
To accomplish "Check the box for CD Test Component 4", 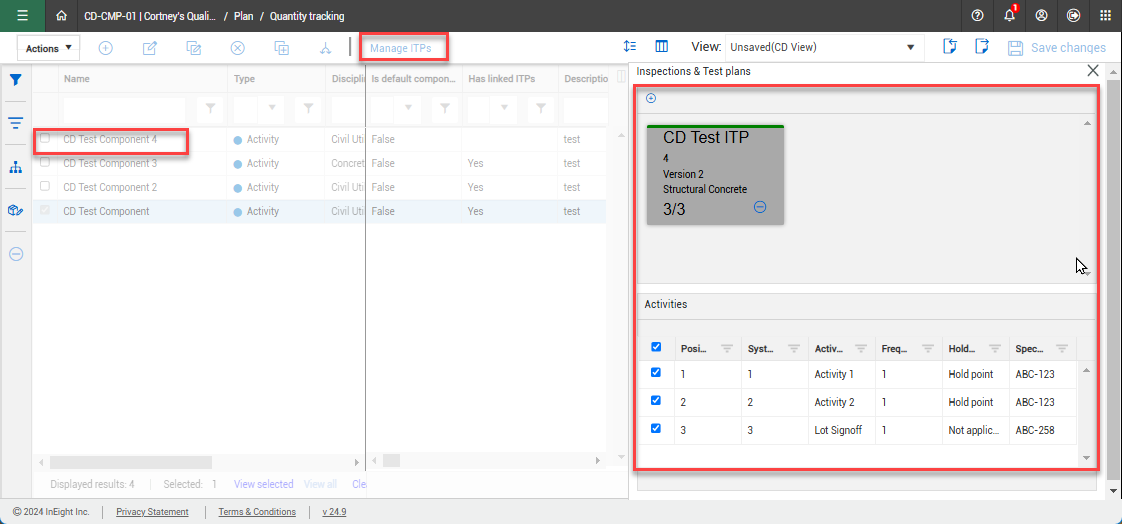I will point(45,138).
